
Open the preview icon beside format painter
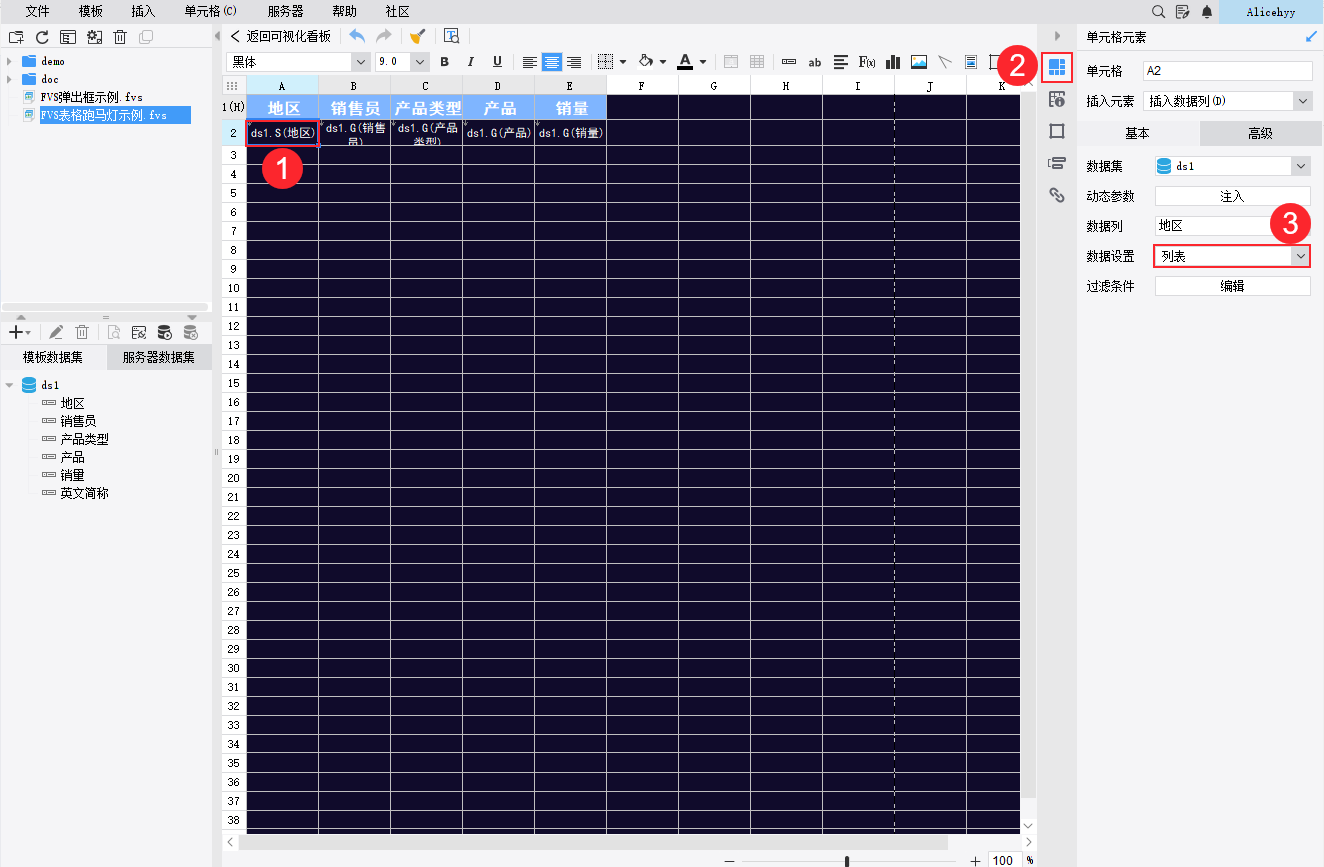pos(451,36)
